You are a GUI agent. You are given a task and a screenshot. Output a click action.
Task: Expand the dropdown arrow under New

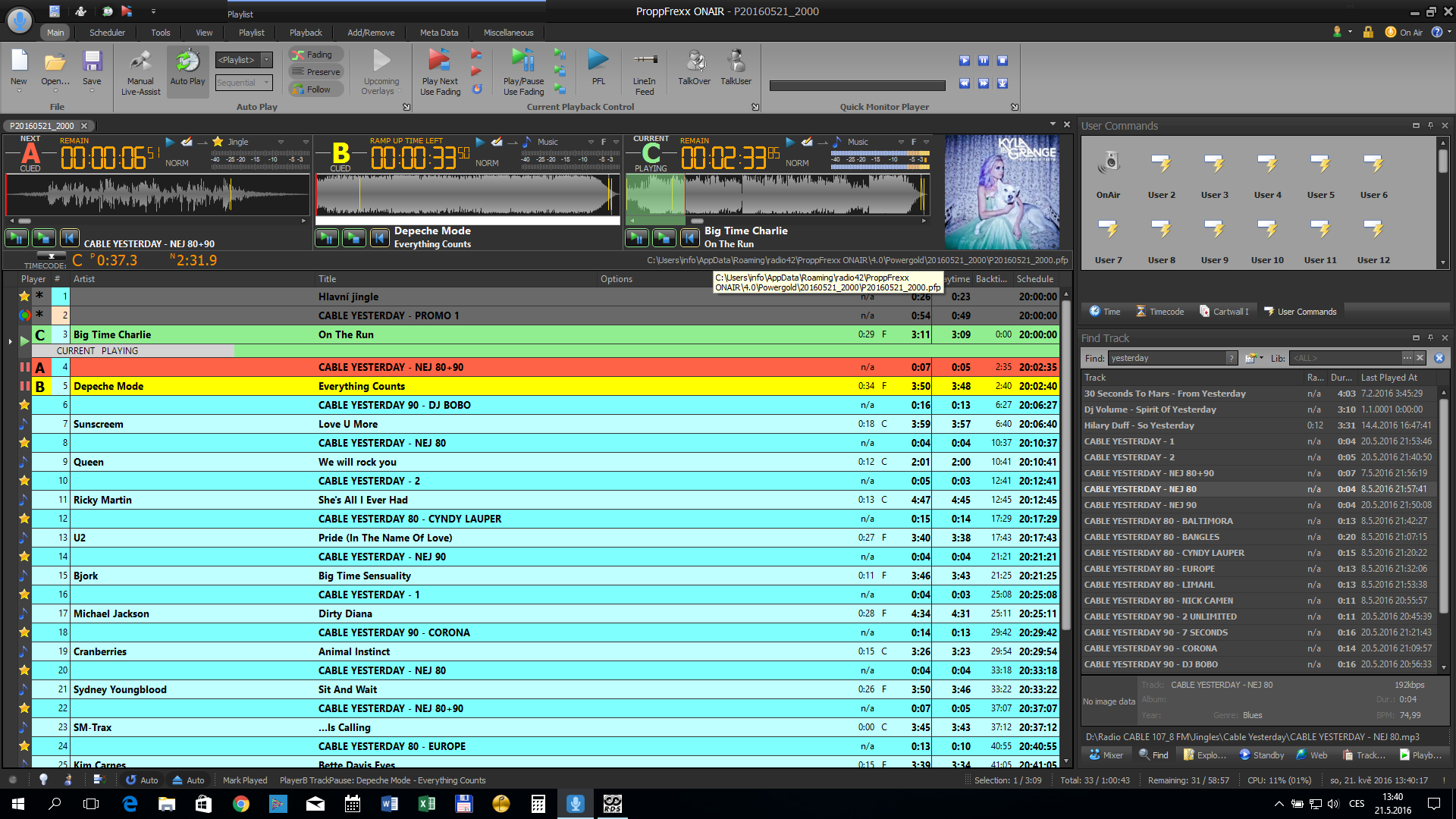coord(19,92)
